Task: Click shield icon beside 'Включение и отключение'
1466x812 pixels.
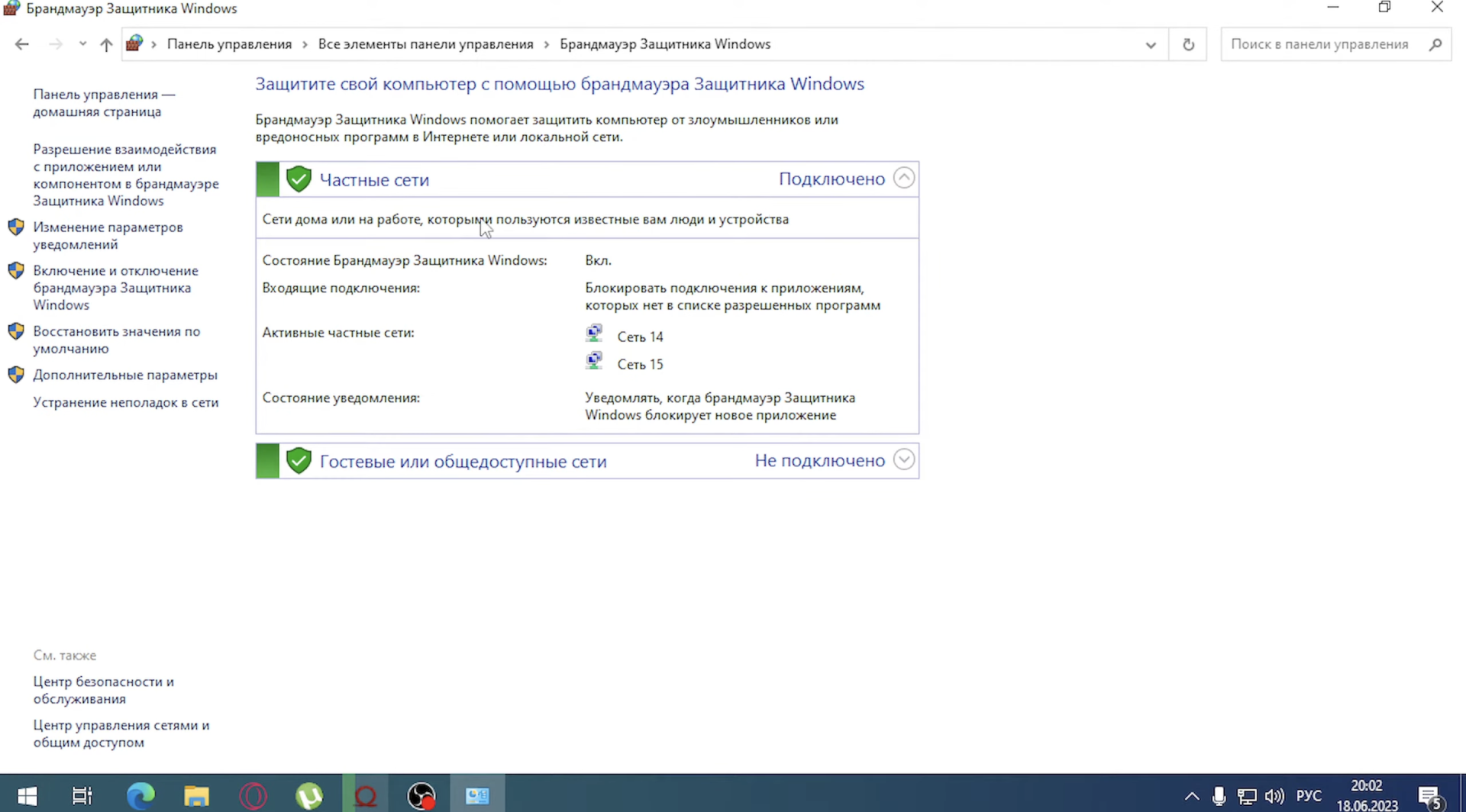Action: tap(16, 271)
